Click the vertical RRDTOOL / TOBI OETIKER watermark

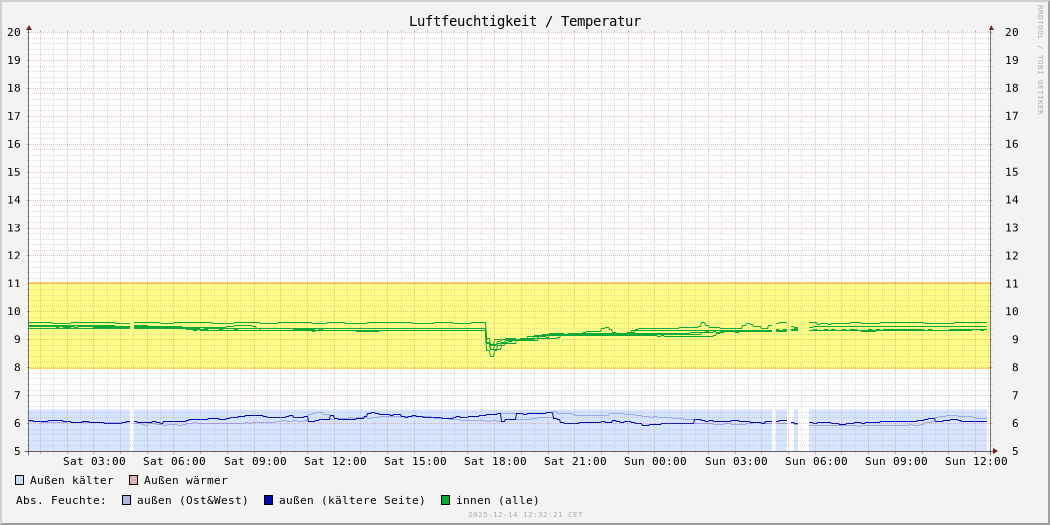[x=1040, y=60]
